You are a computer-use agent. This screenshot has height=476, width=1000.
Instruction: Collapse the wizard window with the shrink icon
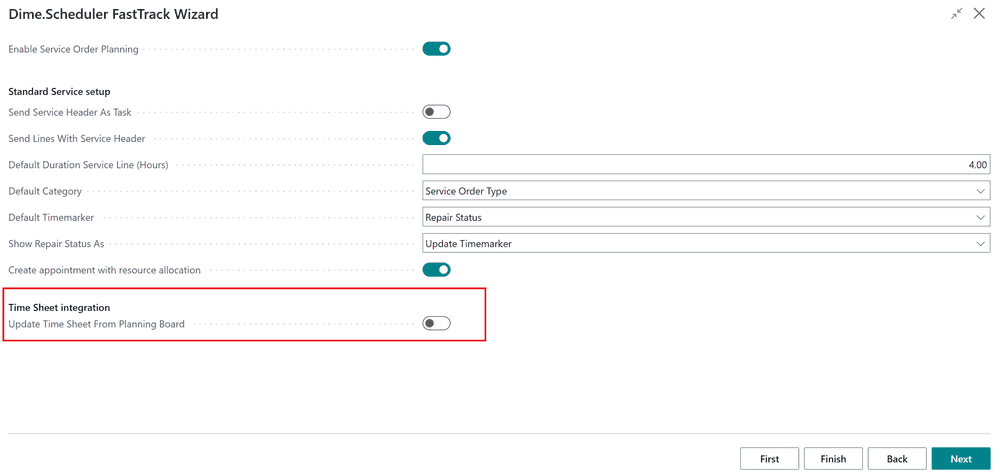[x=957, y=13]
